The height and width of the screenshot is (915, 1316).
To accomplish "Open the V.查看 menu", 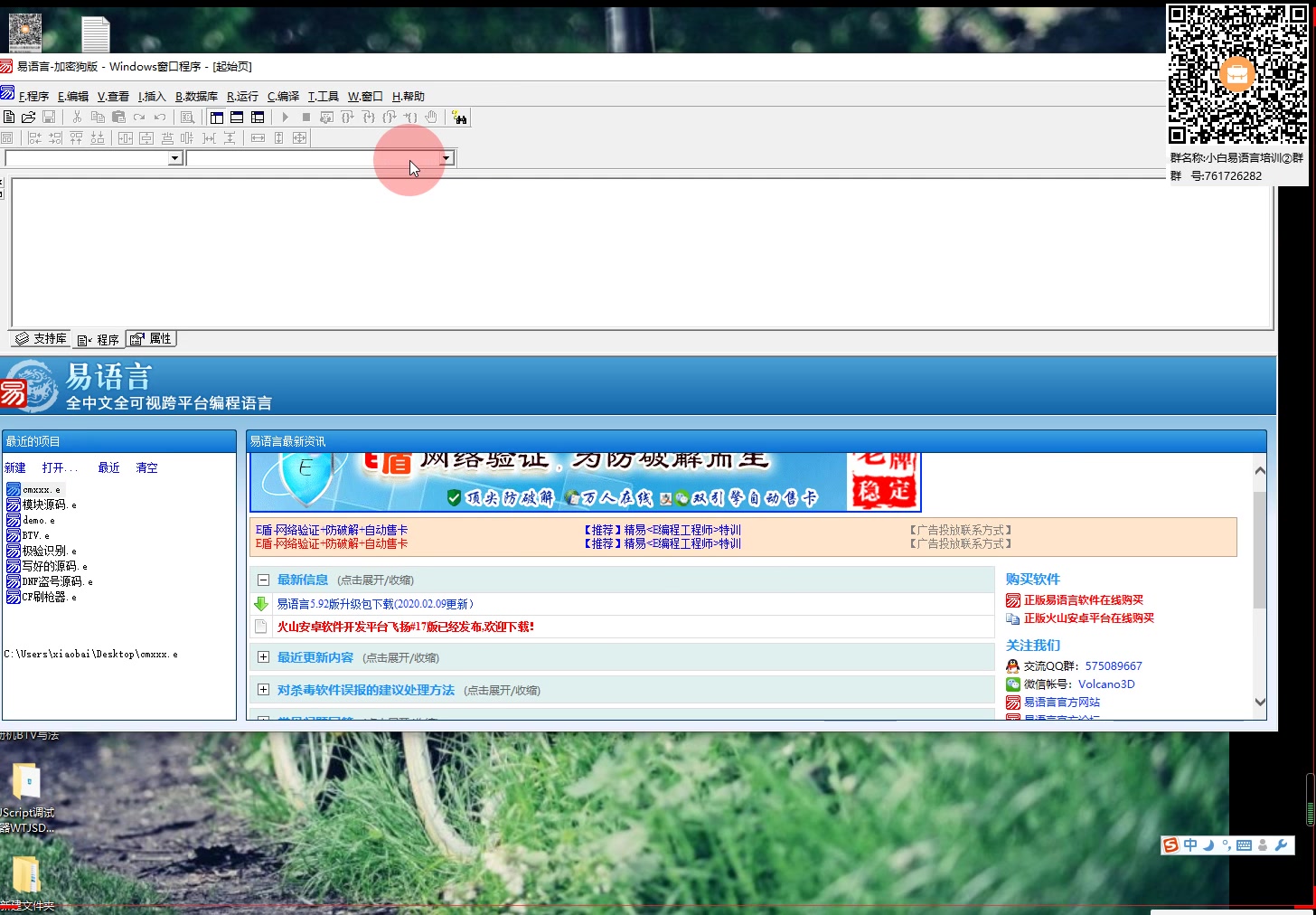I will pos(113,97).
